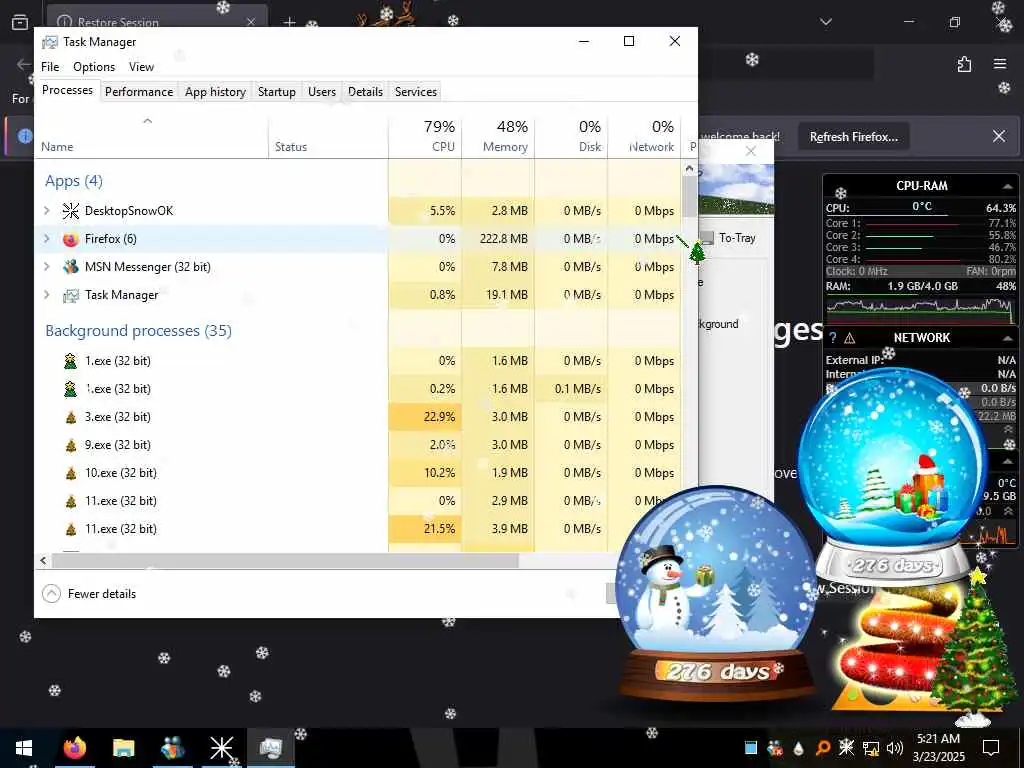Select the 3.exe (32 bit) process row
The image size is (1024, 768).
[358, 417]
